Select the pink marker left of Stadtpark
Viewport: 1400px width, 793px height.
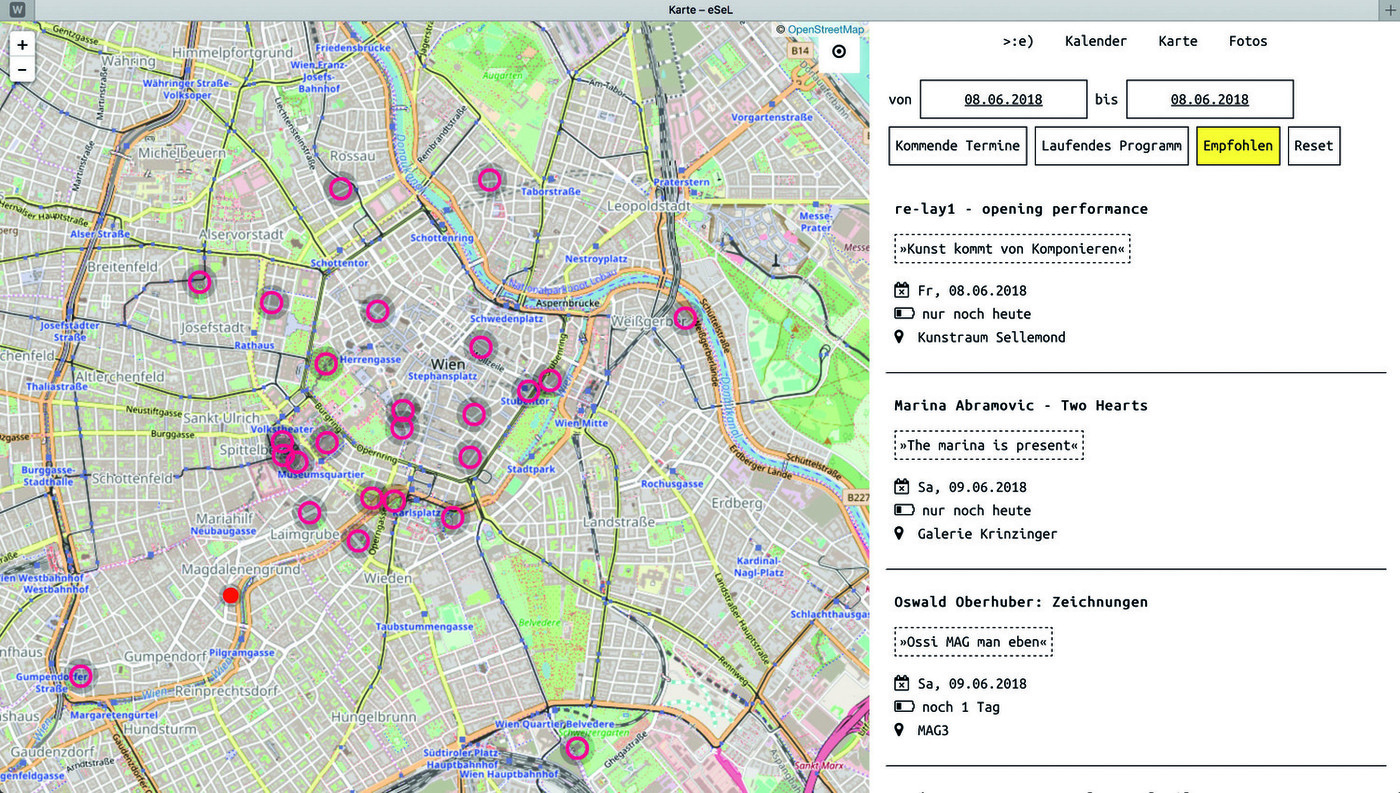[x=470, y=457]
